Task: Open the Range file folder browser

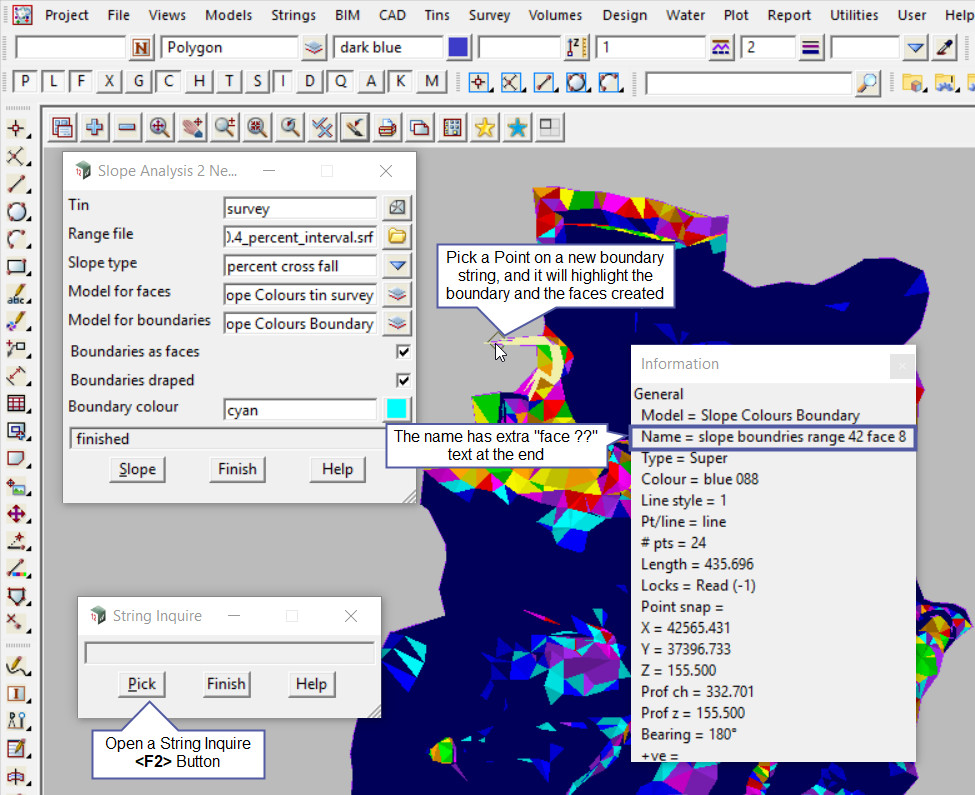Action: [397, 236]
